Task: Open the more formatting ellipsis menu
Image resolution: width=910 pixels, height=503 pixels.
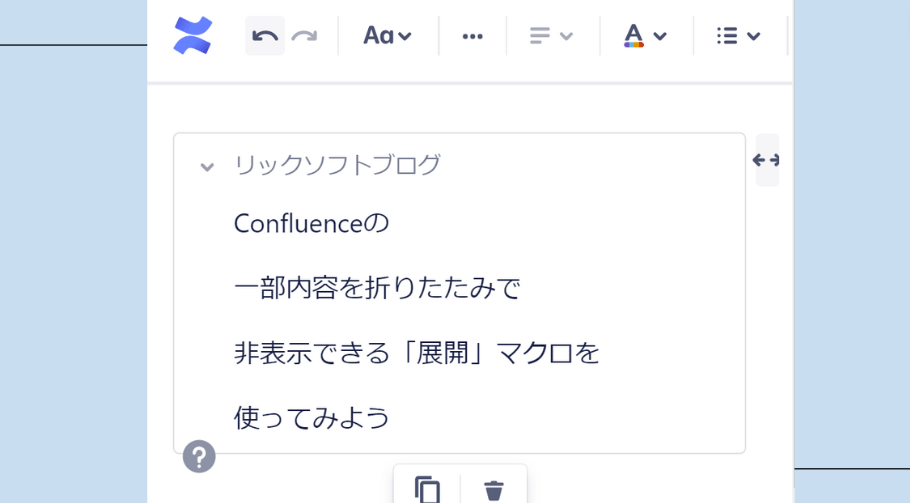Action: [473, 36]
